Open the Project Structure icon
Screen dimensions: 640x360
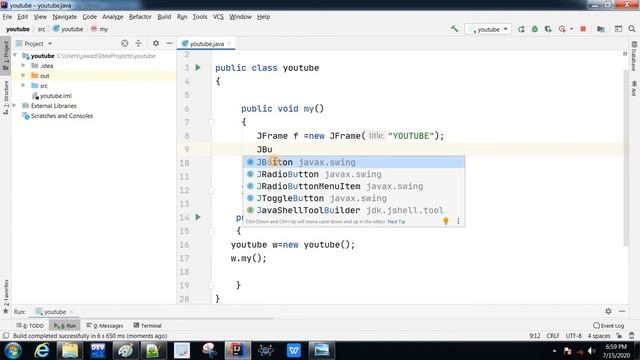pos(600,29)
